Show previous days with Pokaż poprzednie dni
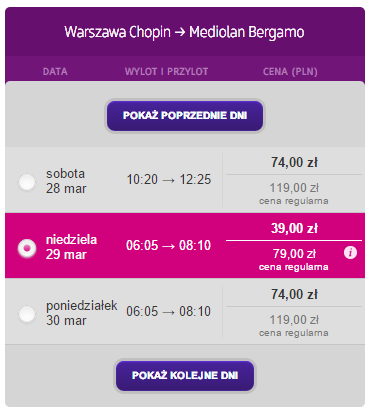 185,116
